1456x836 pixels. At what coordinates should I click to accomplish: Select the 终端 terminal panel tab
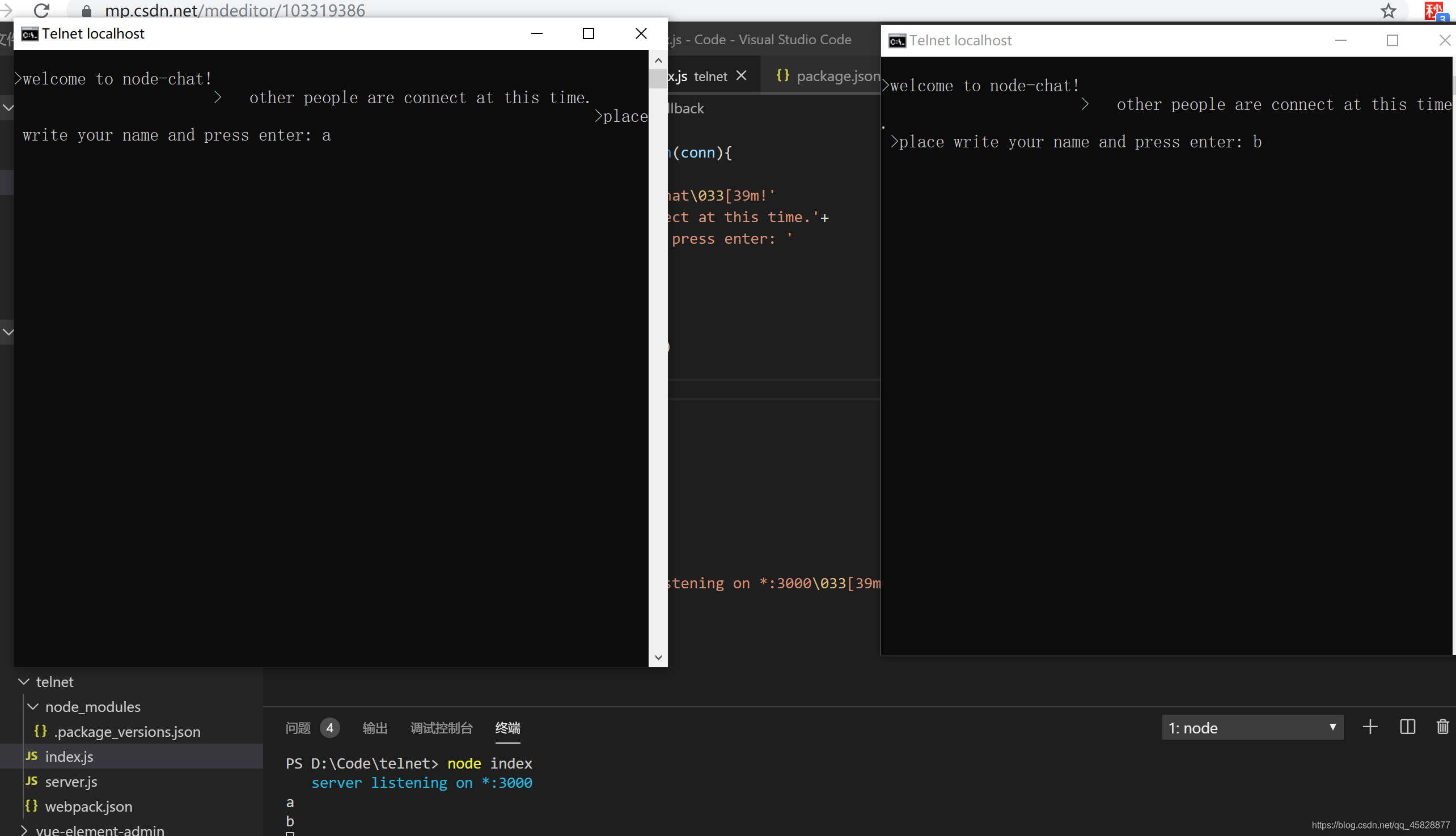(x=508, y=728)
